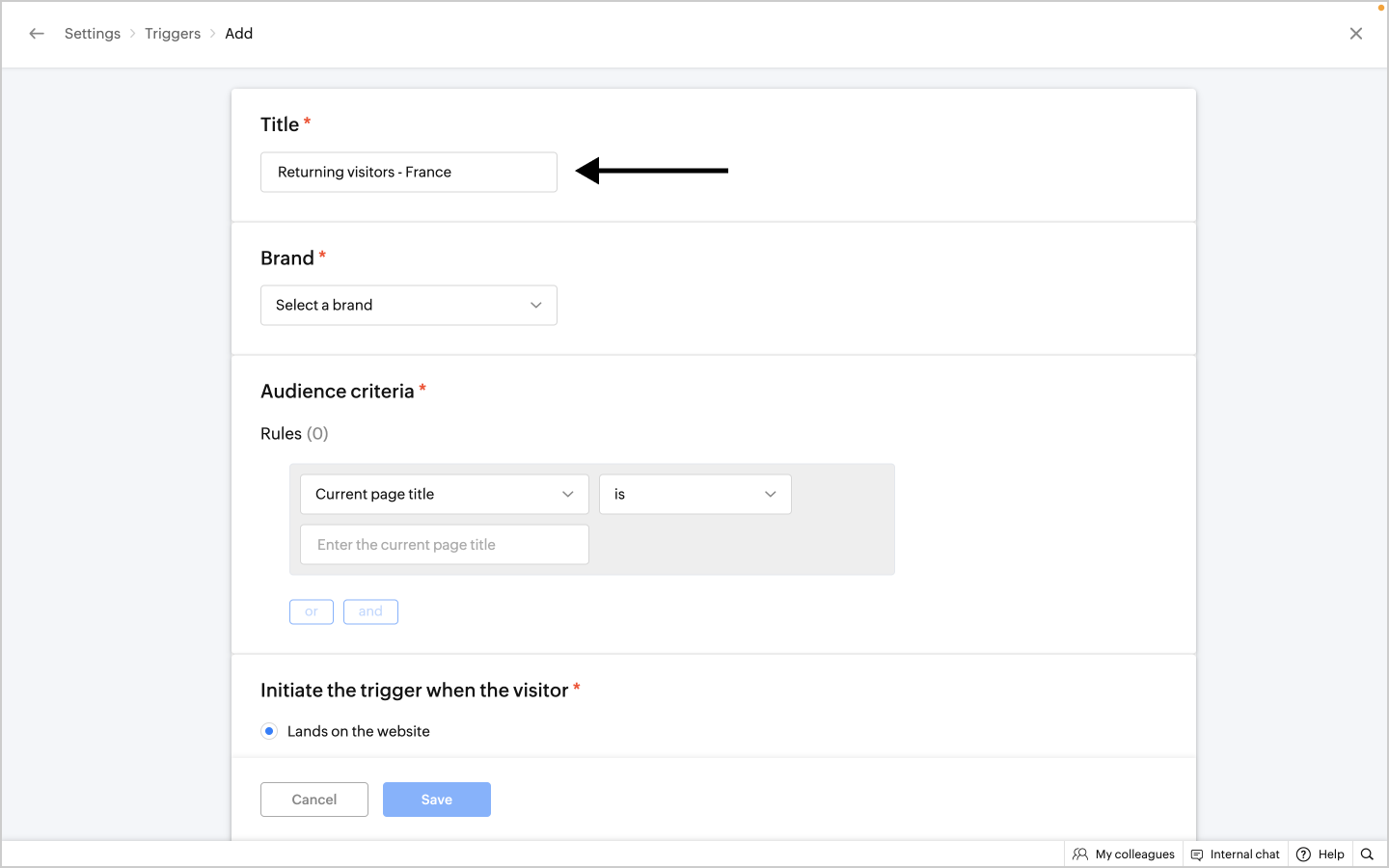This screenshot has height=868, width=1389.
Task: Open Help from the bottom bar
Action: pyautogui.click(x=1321, y=854)
